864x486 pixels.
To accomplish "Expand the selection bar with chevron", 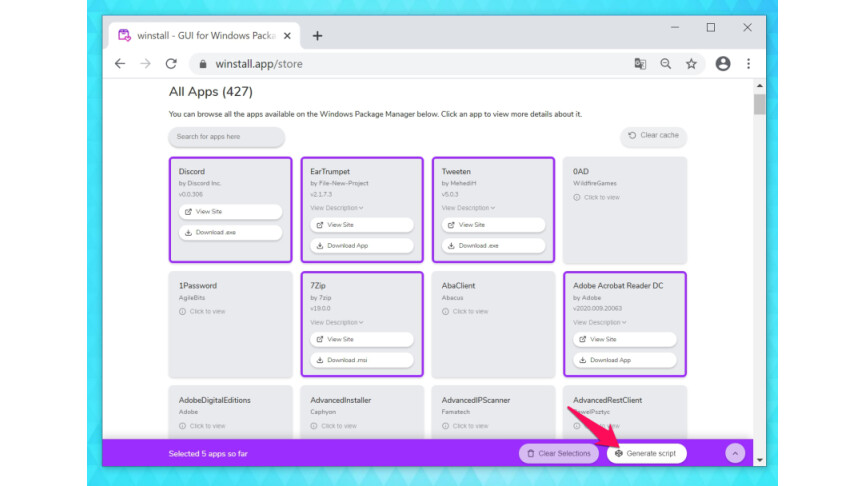I will pyautogui.click(x=735, y=453).
